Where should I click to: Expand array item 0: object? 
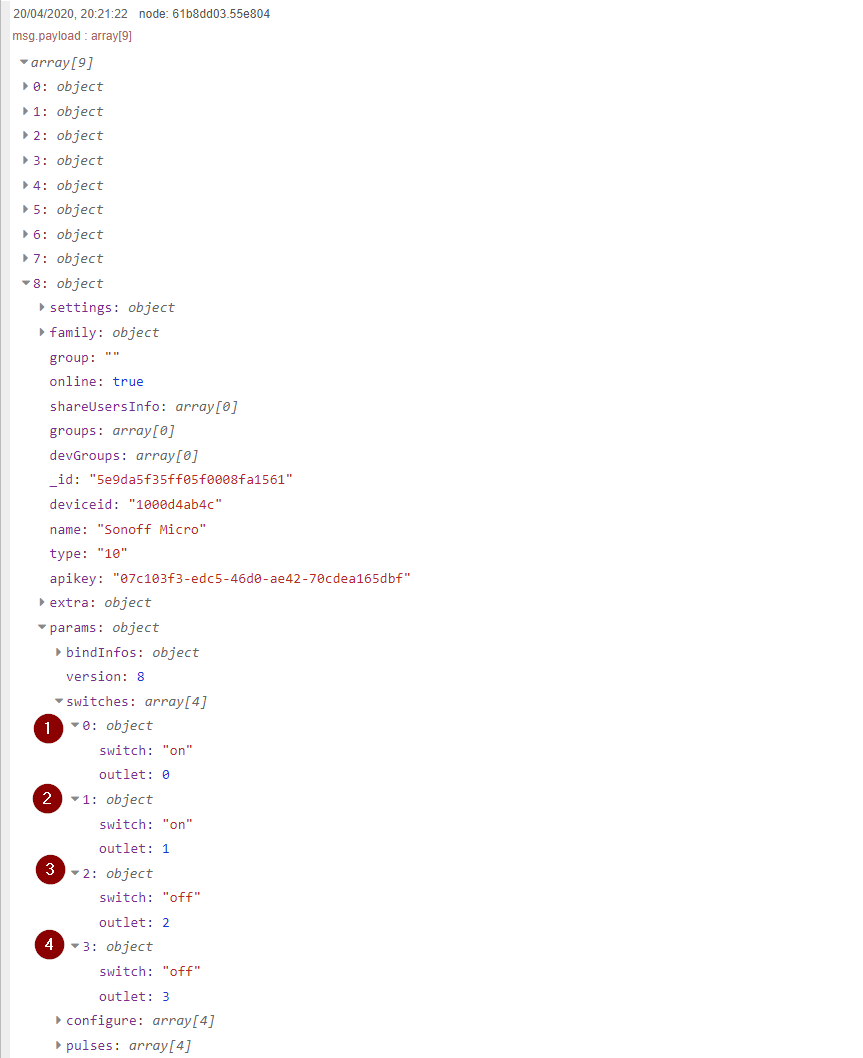pos(25,86)
